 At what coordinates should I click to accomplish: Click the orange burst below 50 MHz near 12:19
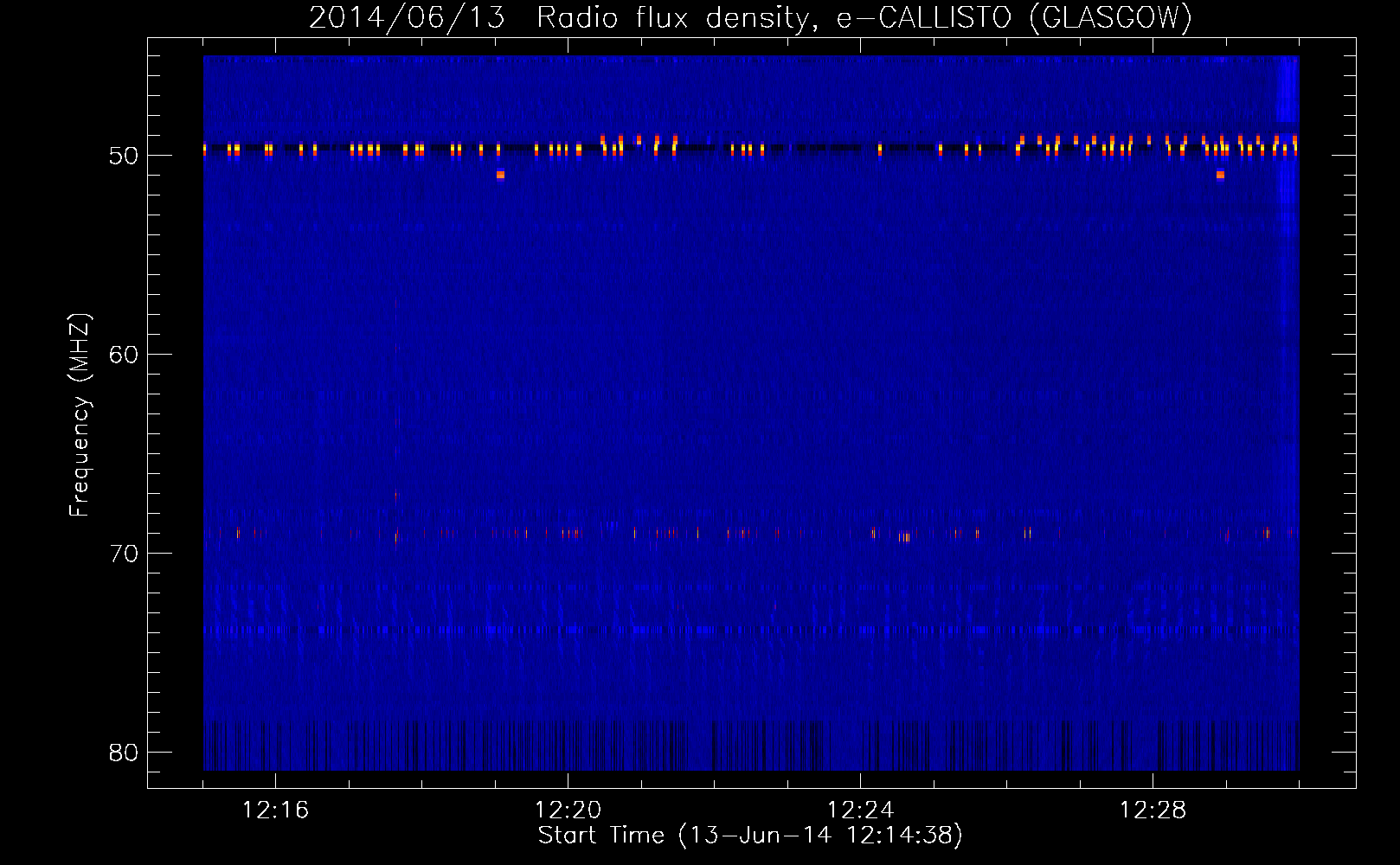[x=500, y=175]
